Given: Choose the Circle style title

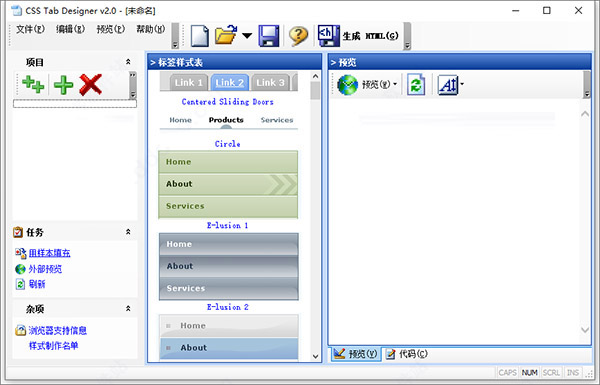Looking at the screenshot, I should 228,144.
